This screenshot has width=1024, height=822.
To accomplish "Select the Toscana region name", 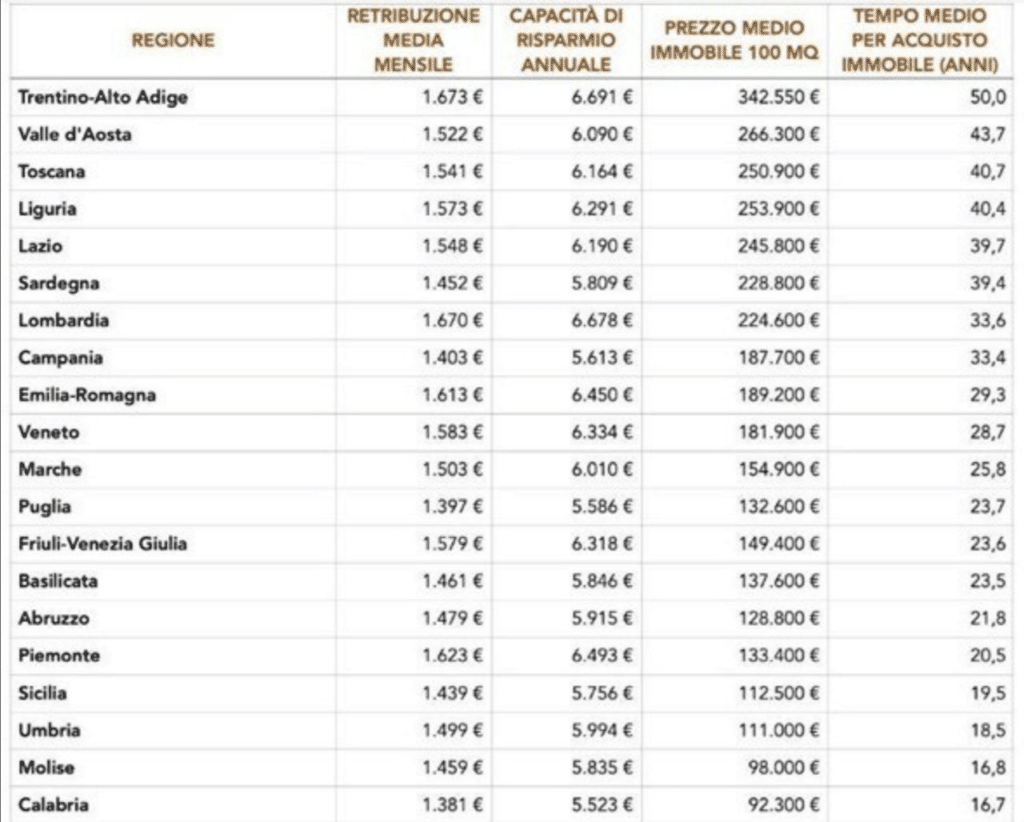I will tap(52, 172).
